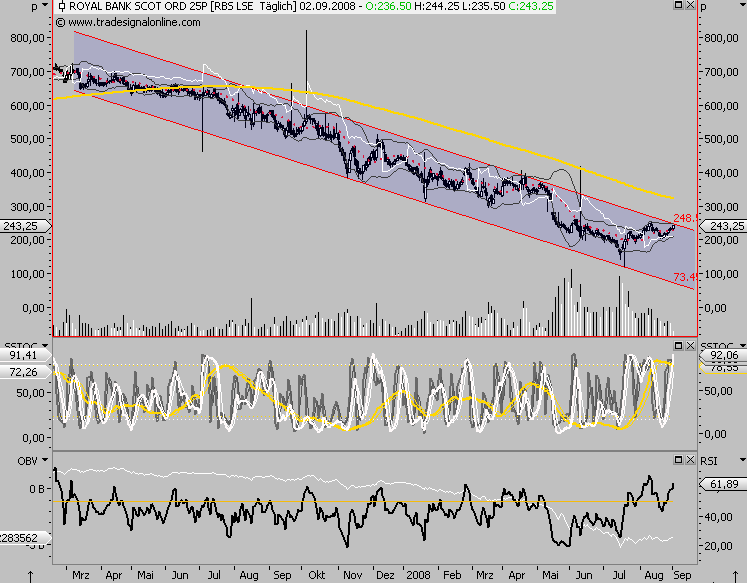The image size is (747, 583).
Task: Close the SSTOC indicator pane
Action: point(690,346)
